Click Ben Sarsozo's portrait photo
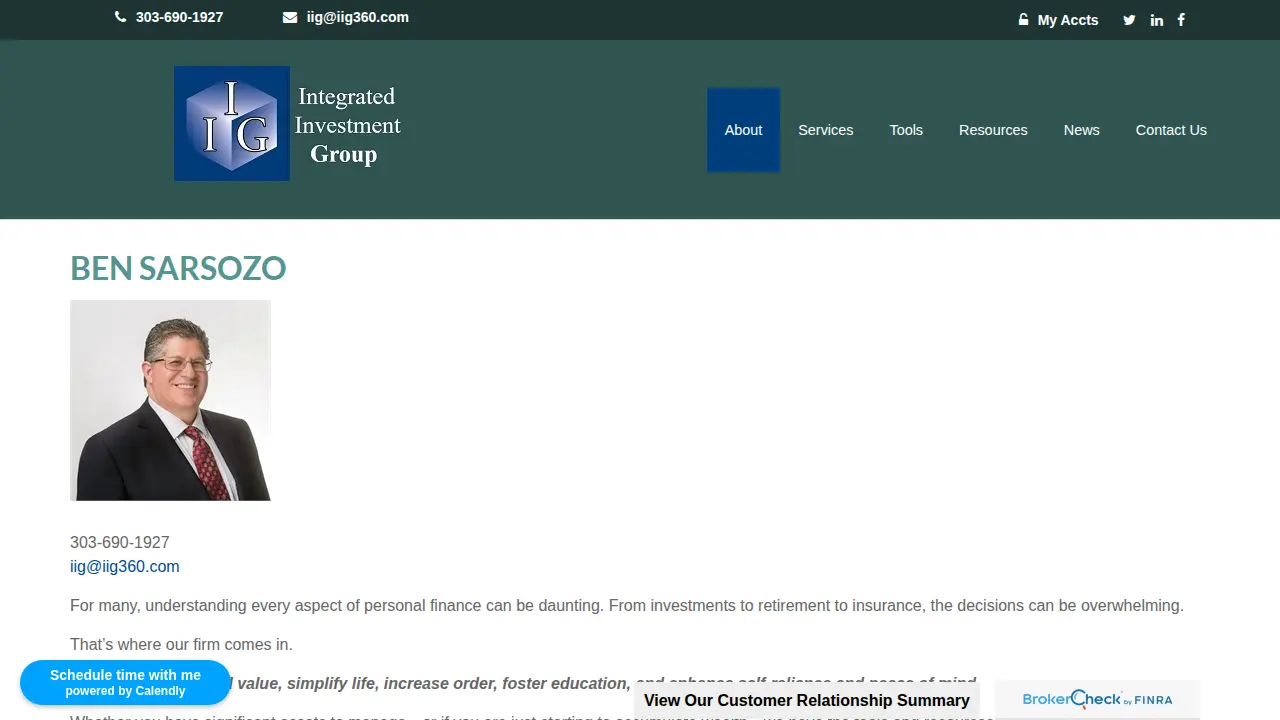This screenshot has width=1280, height=720. (x=170, y=400)
